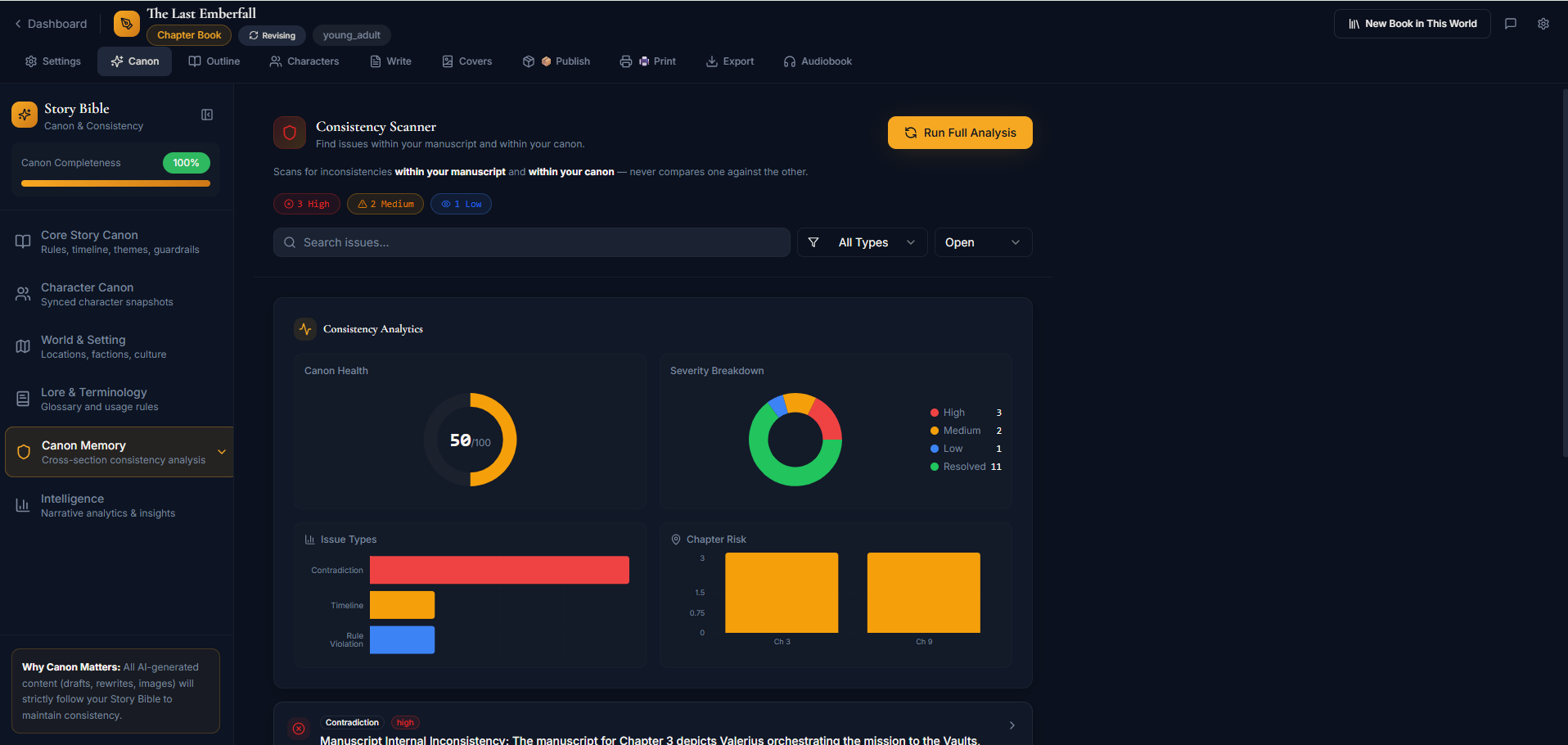Click the red contradiction issue icon

(x=299, y=728)
